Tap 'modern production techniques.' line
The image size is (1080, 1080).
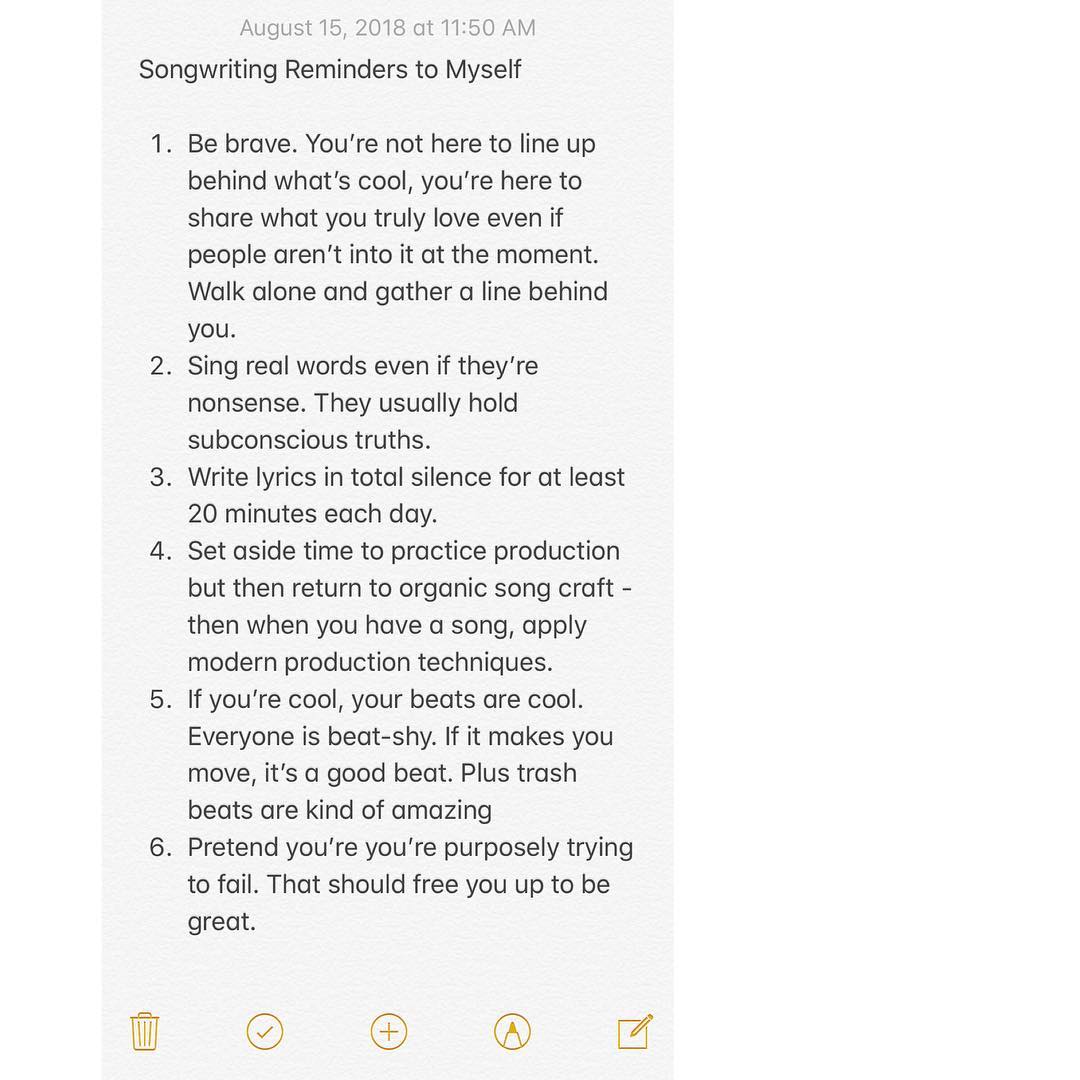click(x=369, y=662)
